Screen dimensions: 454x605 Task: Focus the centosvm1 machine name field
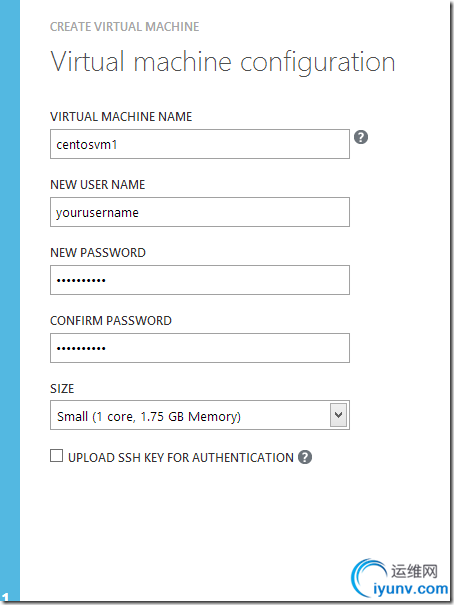click(x=200, y=144)
